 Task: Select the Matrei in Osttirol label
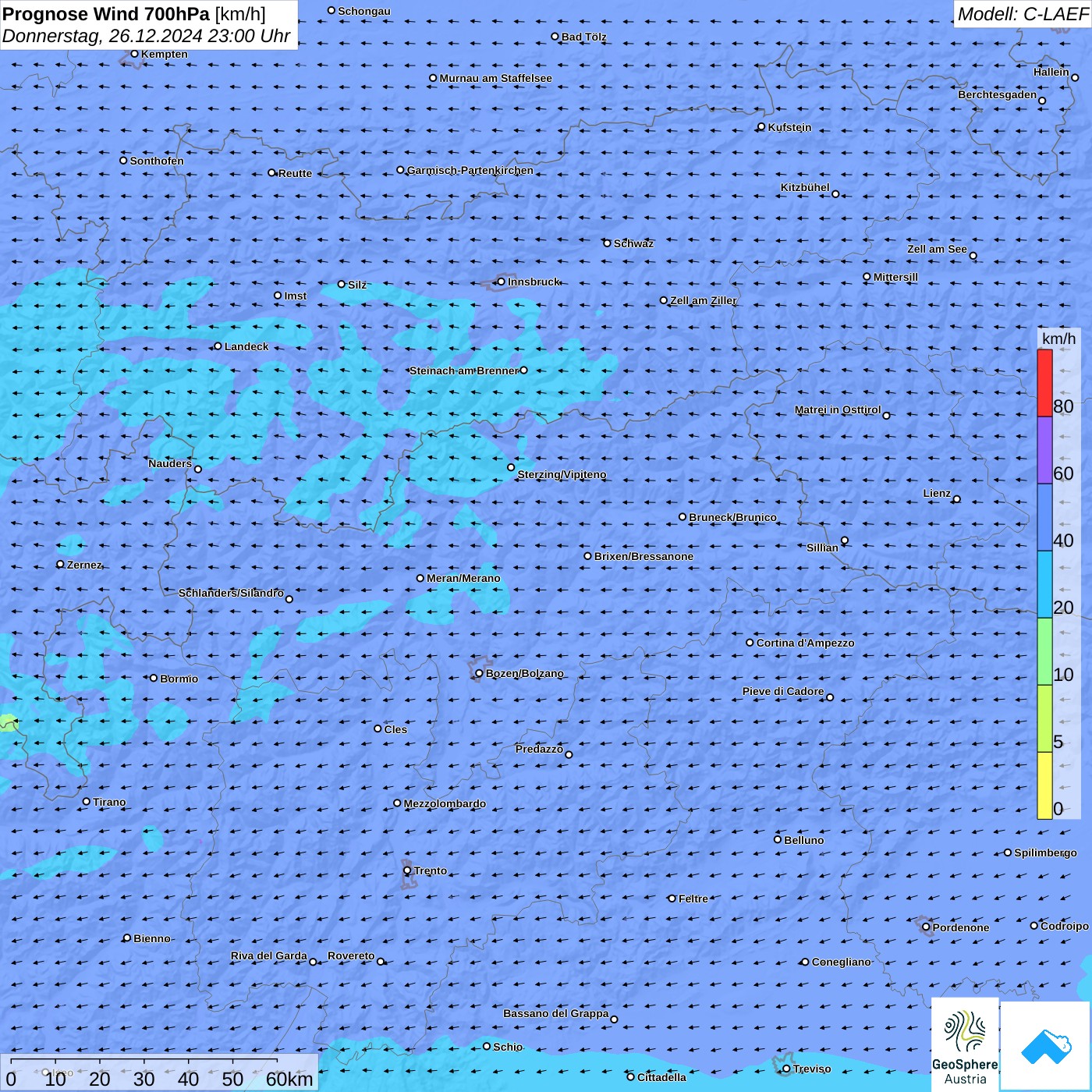[x=838, y=409]
